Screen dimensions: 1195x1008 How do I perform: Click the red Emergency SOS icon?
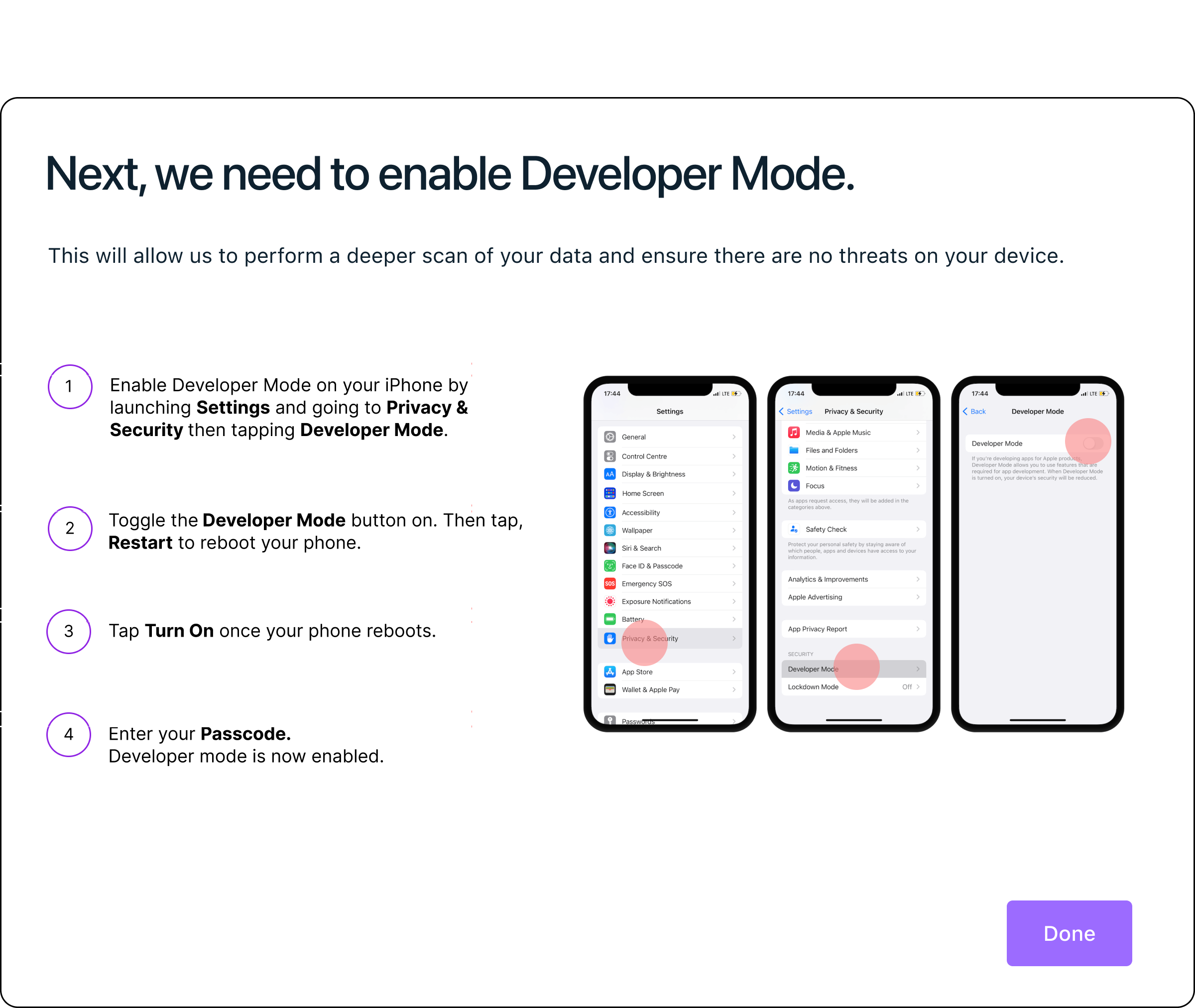pyautogui.click(x=610, y=584)
